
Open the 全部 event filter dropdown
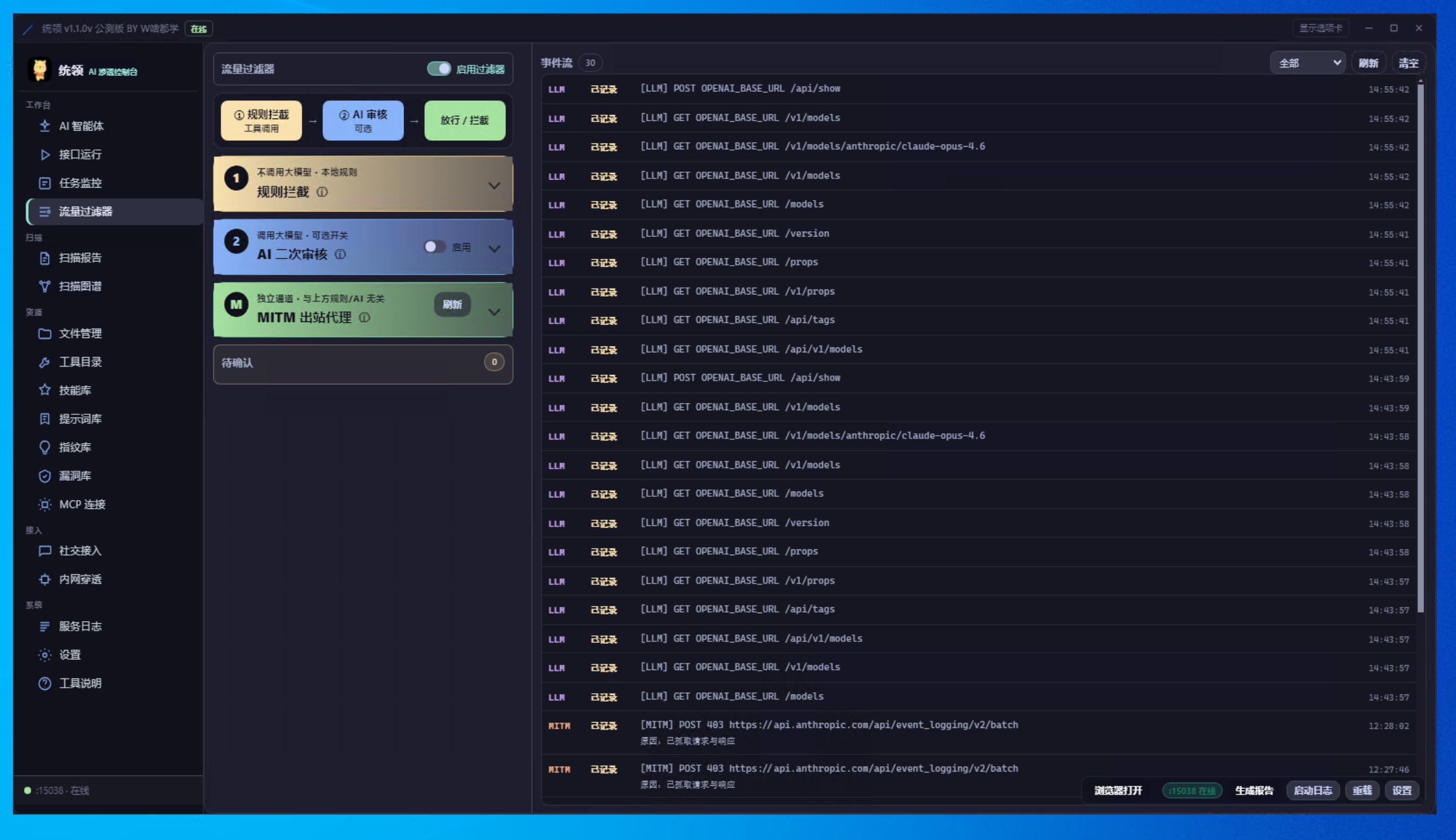[x=1307, y=63]
